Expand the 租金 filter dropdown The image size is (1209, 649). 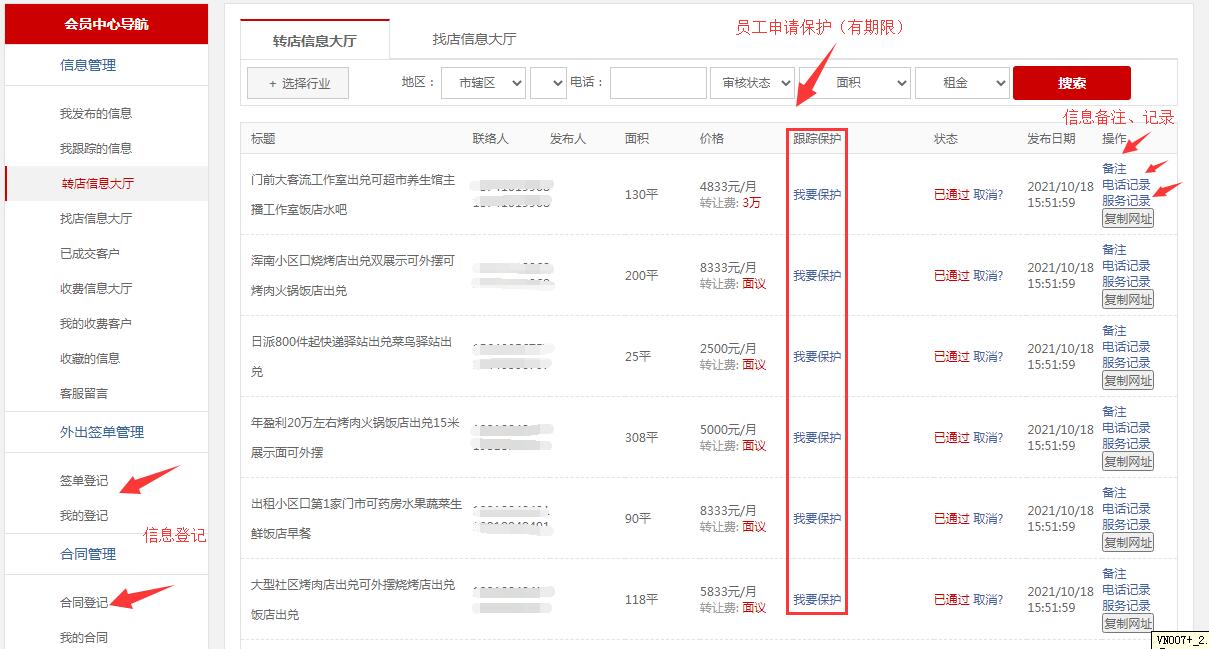pos(962,83)
